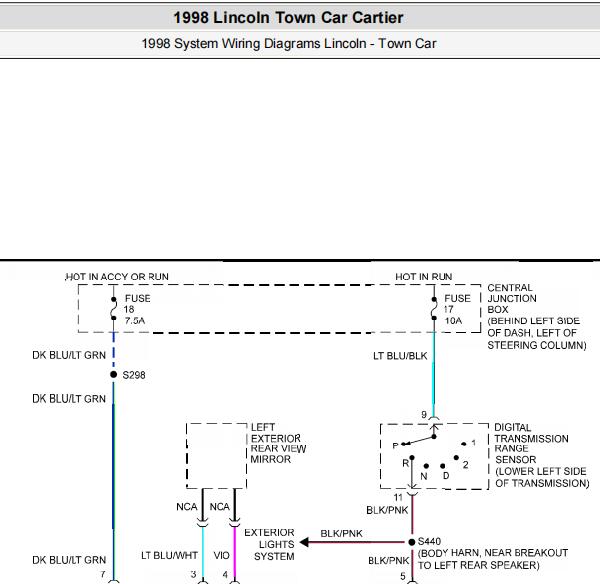Click the 'DK BLU/LT GRN' label near pin 7
This screenshot has width=600, height=584.
coord(69,560)
